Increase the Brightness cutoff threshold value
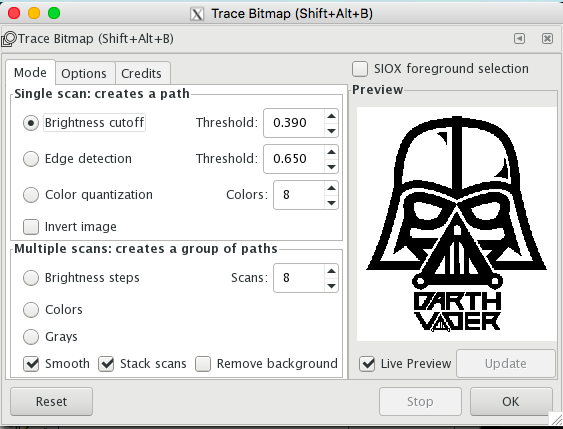563x429 pixels. point(331,116)
